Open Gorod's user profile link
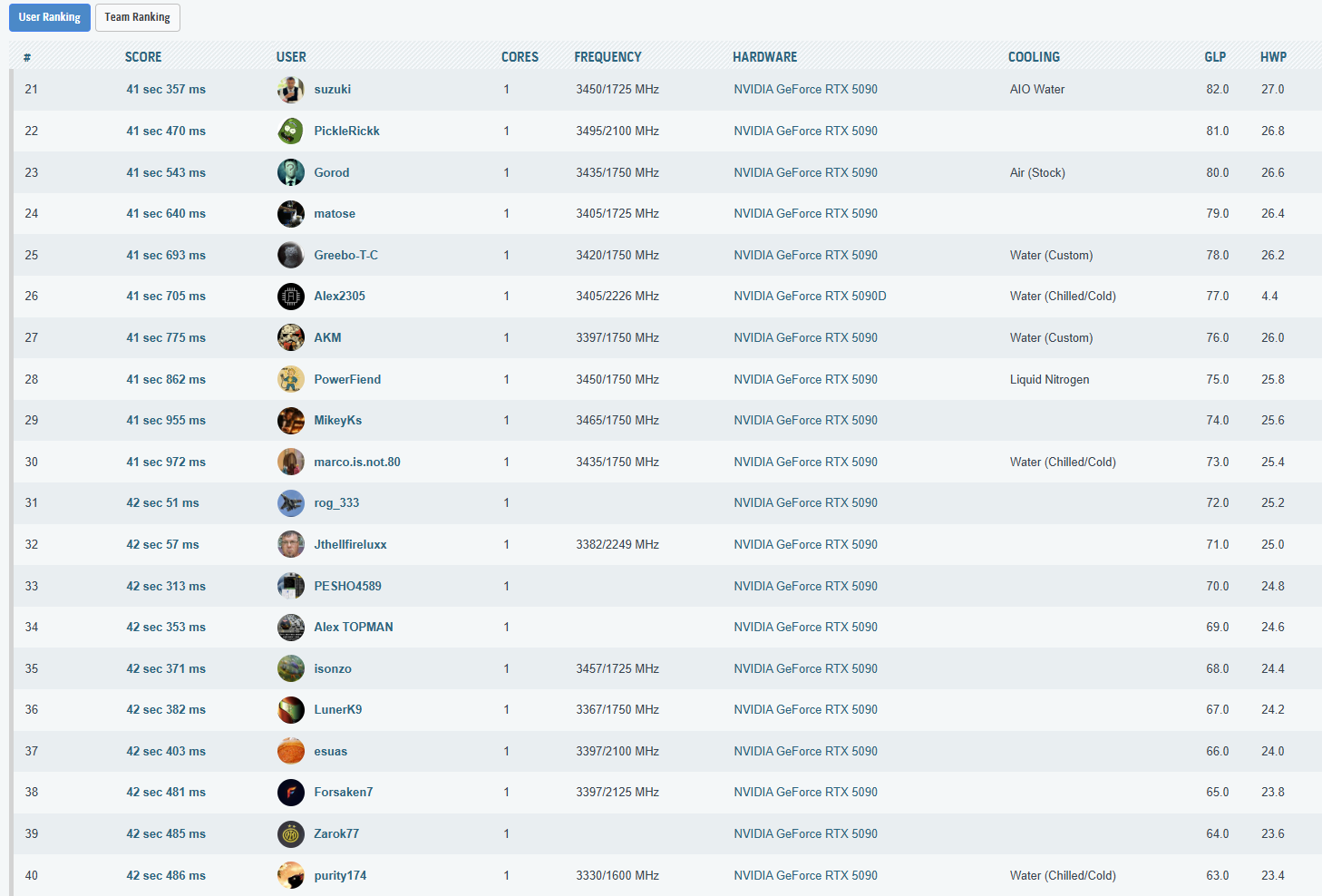This screenshot has width=1322, height=896. [x=331, y=172]
